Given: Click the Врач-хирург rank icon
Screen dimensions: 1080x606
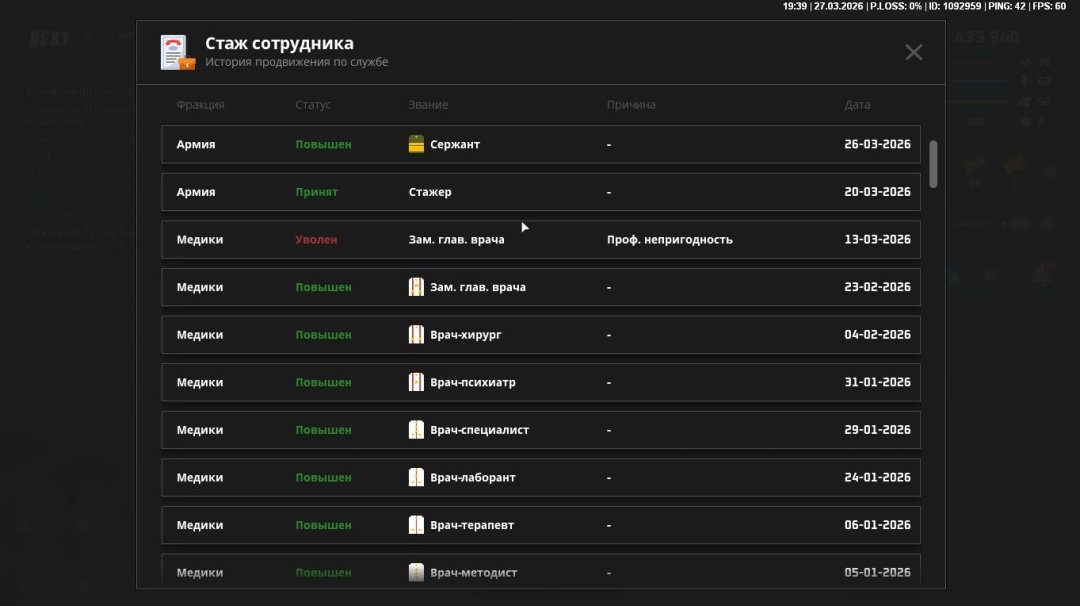Looking at the screenshot, I should [x=417, y=335].
